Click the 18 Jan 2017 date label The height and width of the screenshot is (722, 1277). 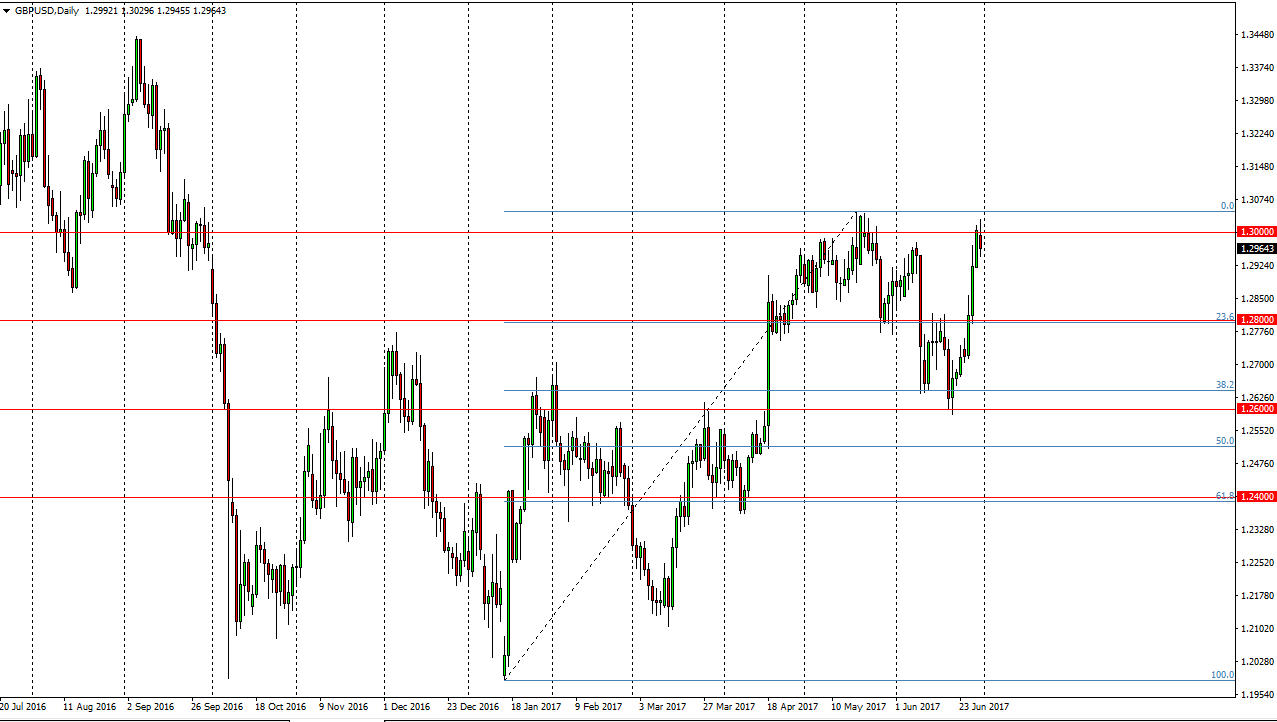coord(536,707)
